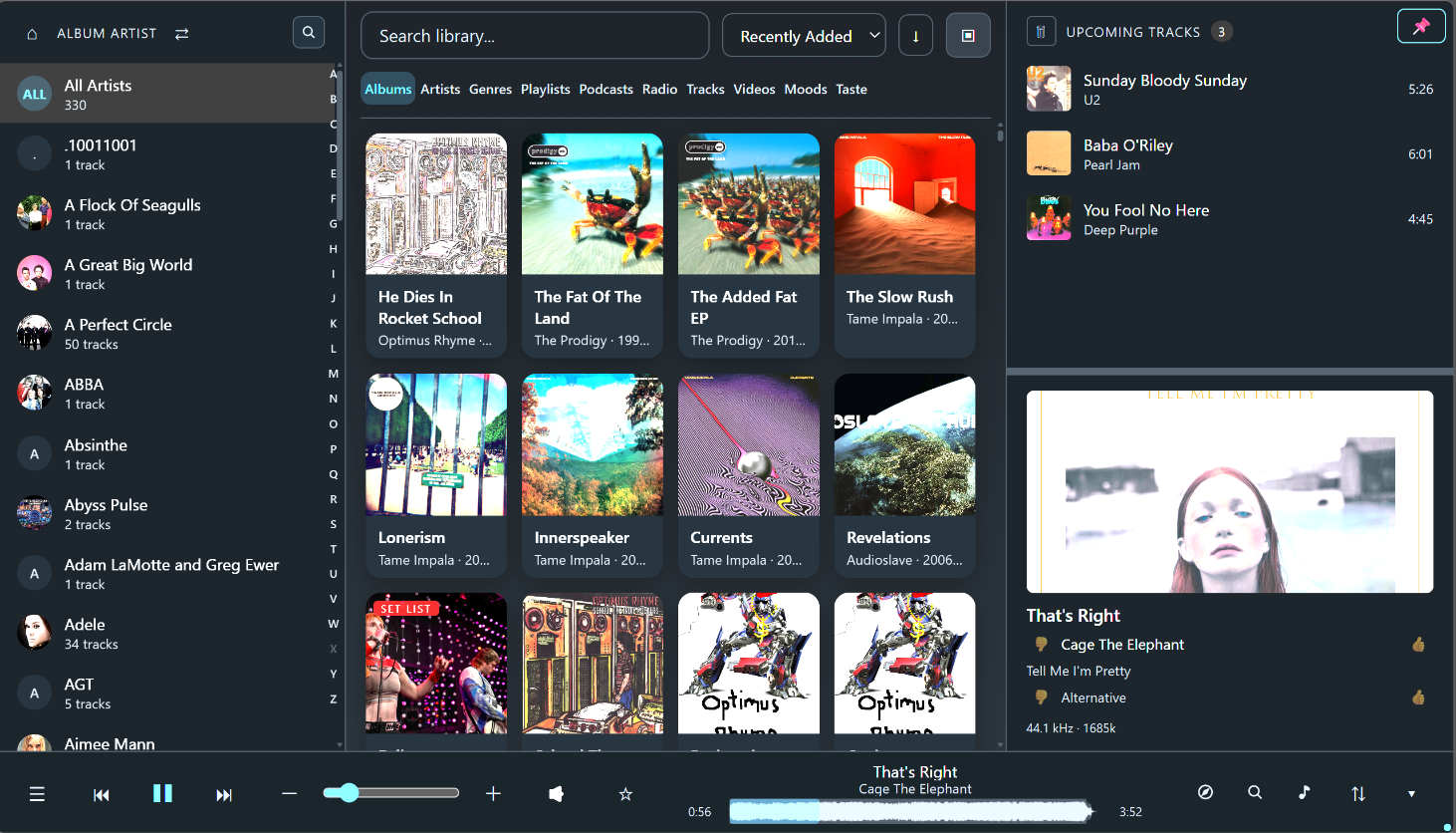Open the Tell Me I'm Pretty album link

coord(1079,671)
